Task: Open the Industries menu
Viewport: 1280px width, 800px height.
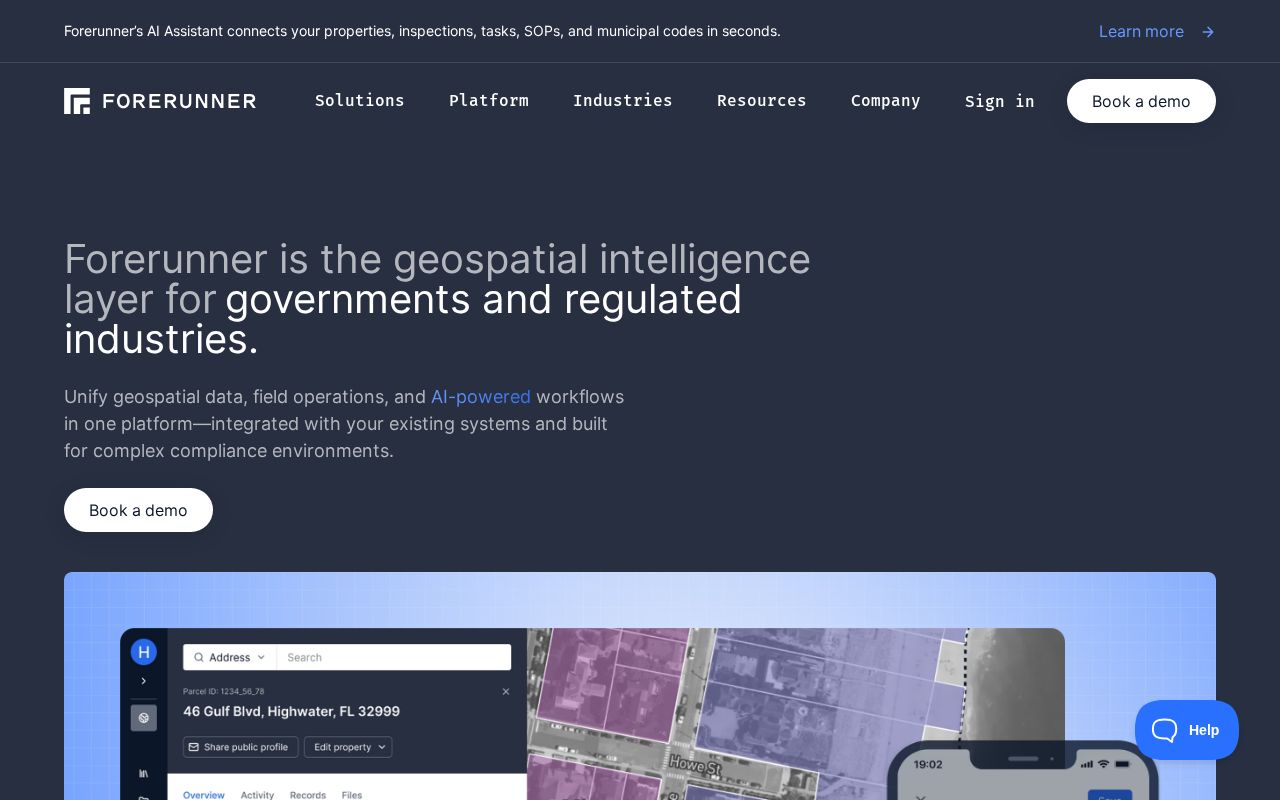Action: click(x=623, y=101)
